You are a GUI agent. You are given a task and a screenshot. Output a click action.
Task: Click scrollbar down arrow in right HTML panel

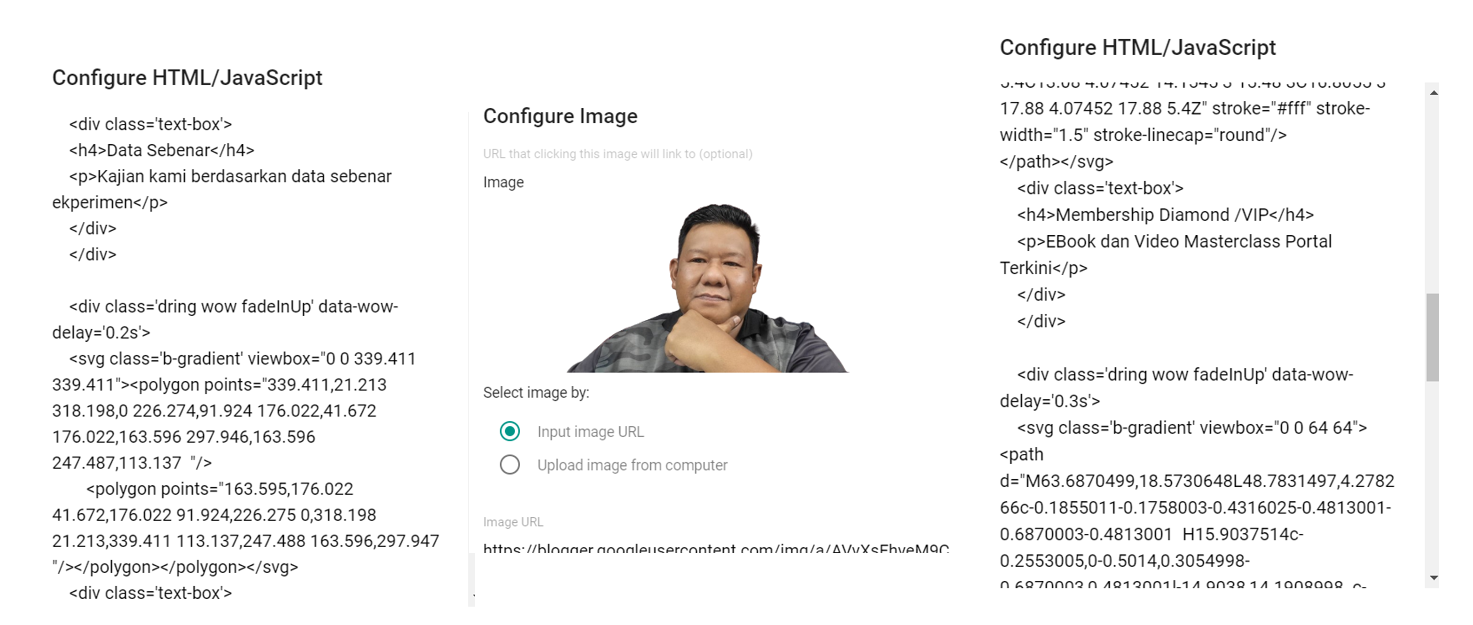1433,578
